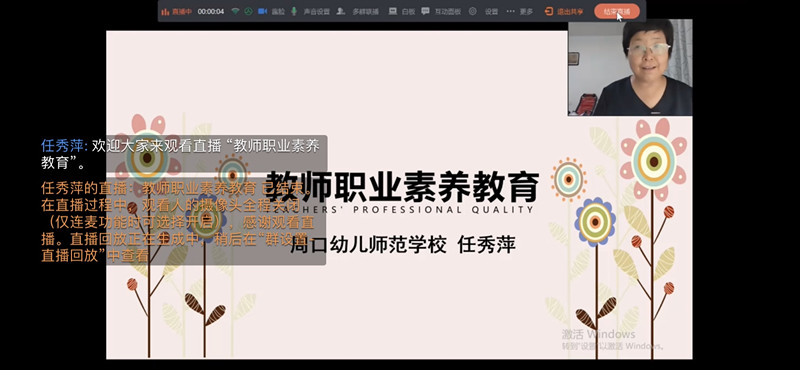Click the presenter webcam video thumbnail
This screenshot has height=370, width=800.
[x=630, y=67]
